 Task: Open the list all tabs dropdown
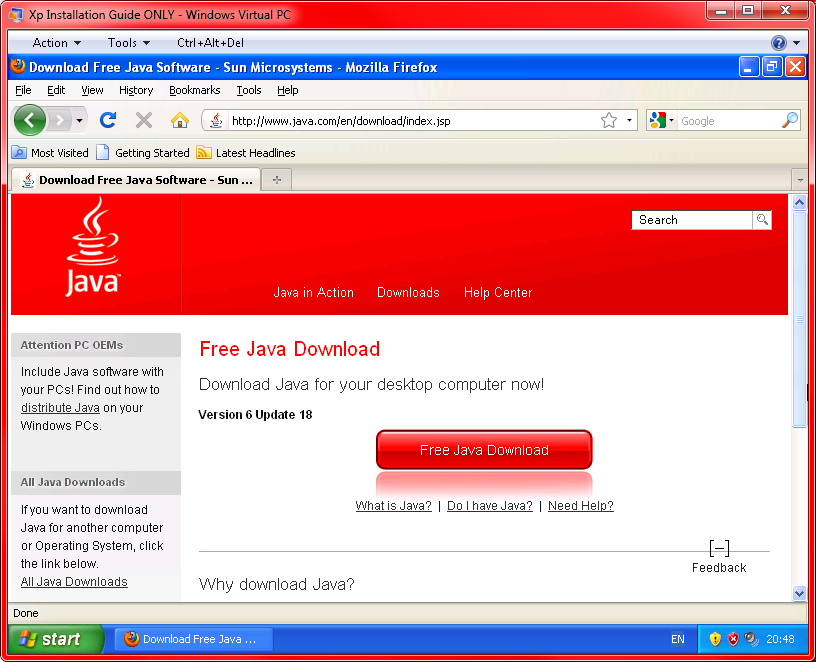click(800, 180)
